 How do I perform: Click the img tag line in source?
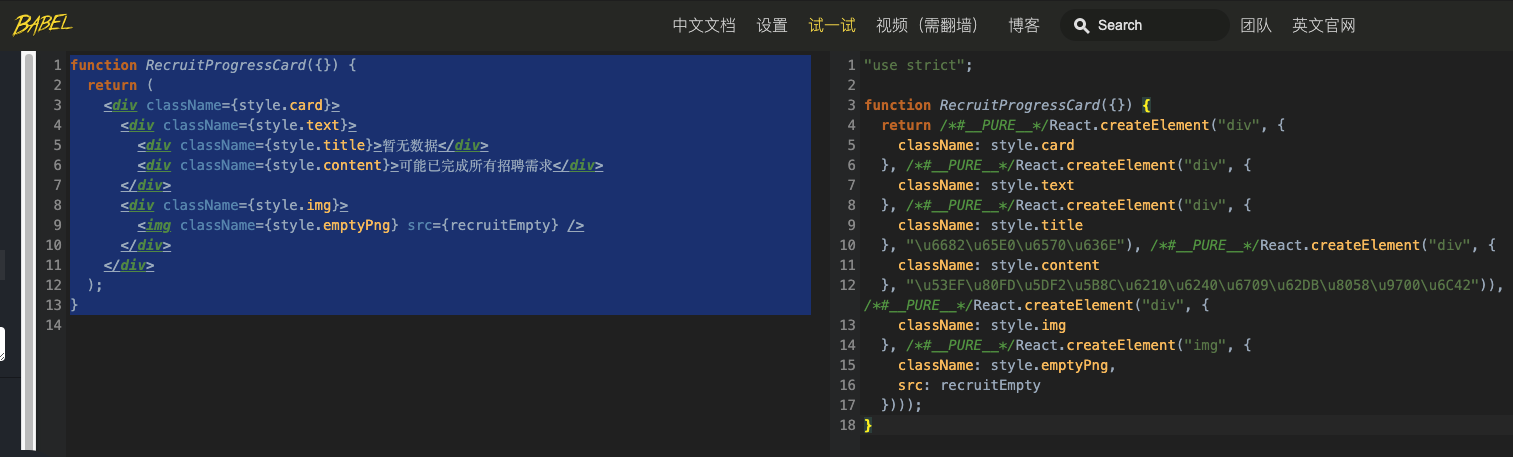pos(360,225)
